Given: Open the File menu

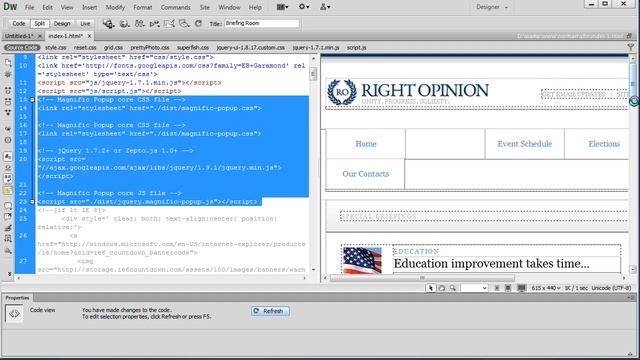Looking at the screenshot, I should [x=29, y=7].
